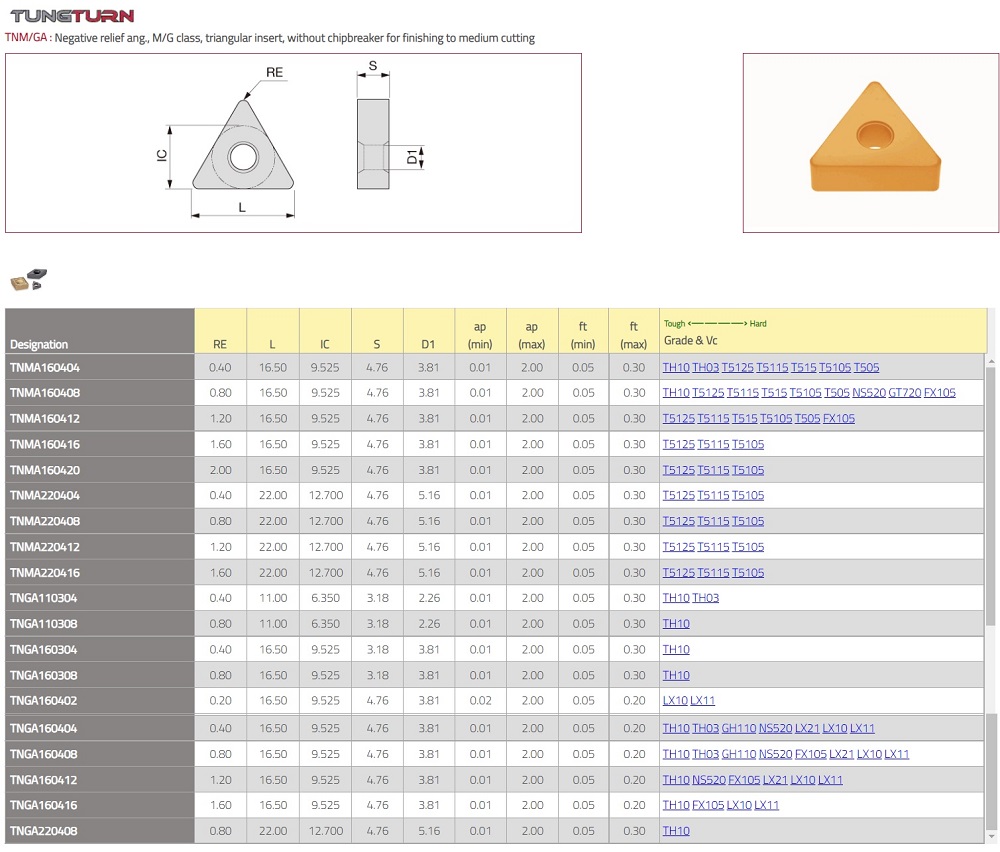Open LX11 grade link in TNGA160416 row
This screenshot has width=1000, height=852.
coord(767,805)
